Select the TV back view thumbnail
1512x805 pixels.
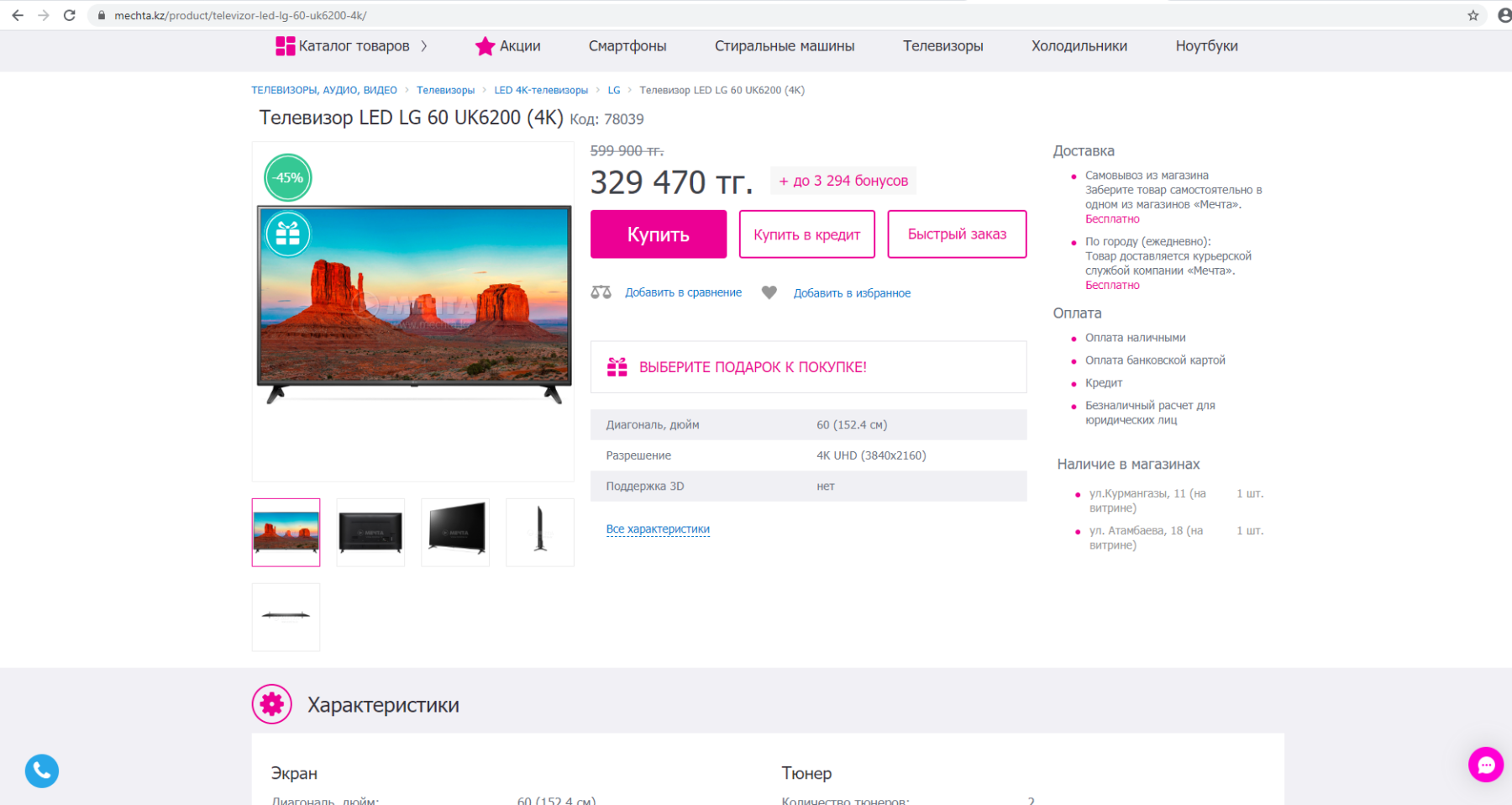tap(370, 532)
